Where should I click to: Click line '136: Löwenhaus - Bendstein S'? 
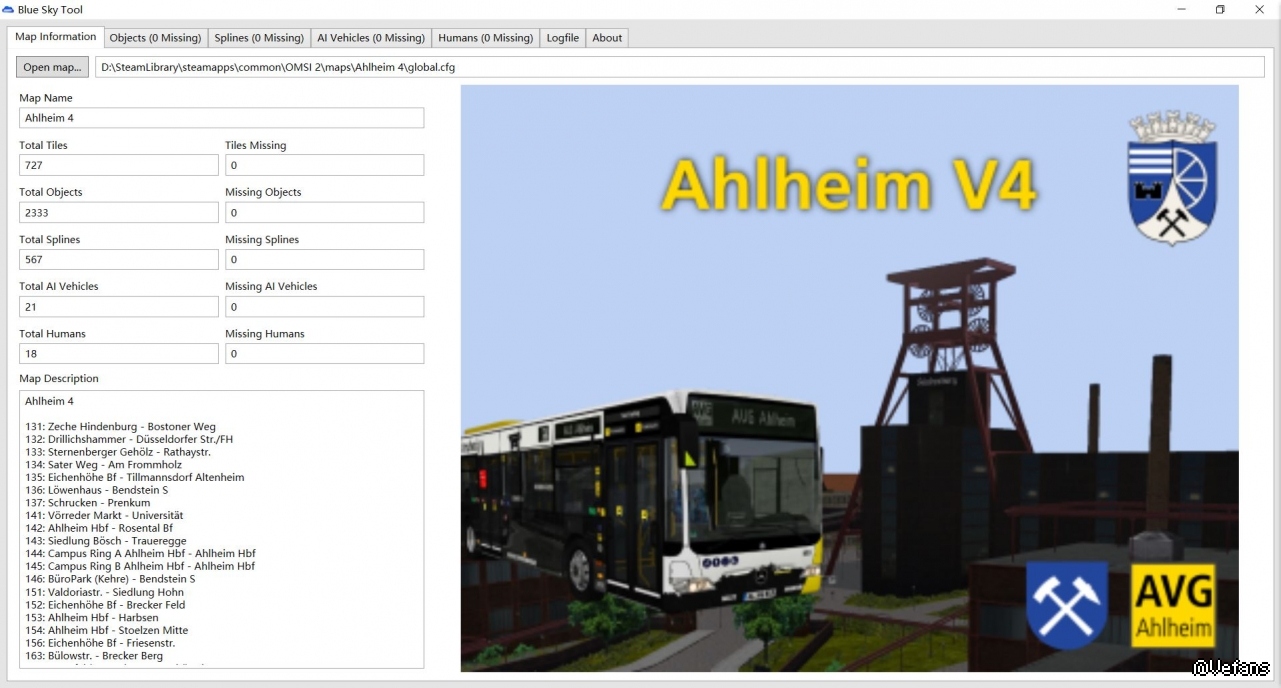[96, 491]
